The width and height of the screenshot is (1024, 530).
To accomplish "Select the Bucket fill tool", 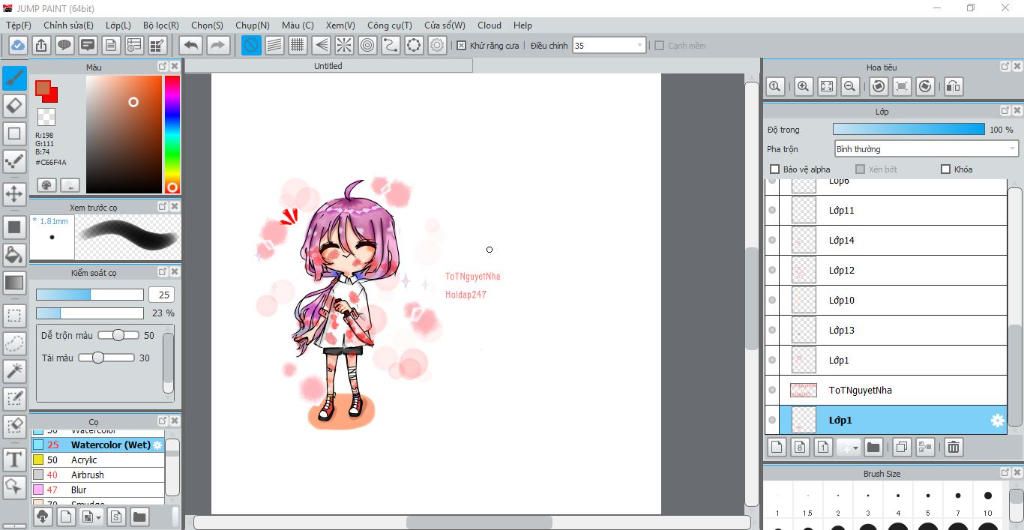I will pos(14,254).
